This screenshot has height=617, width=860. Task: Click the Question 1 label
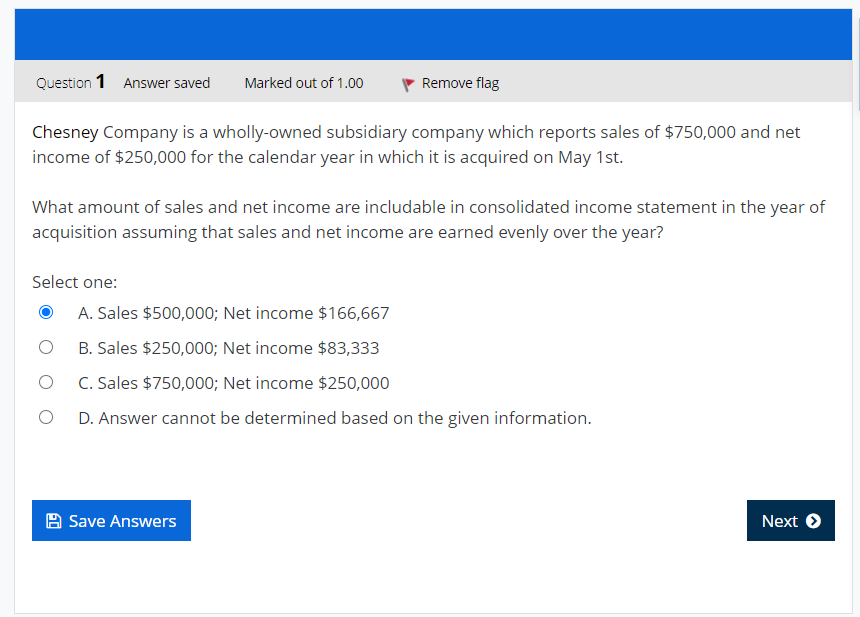click(70, 83)
